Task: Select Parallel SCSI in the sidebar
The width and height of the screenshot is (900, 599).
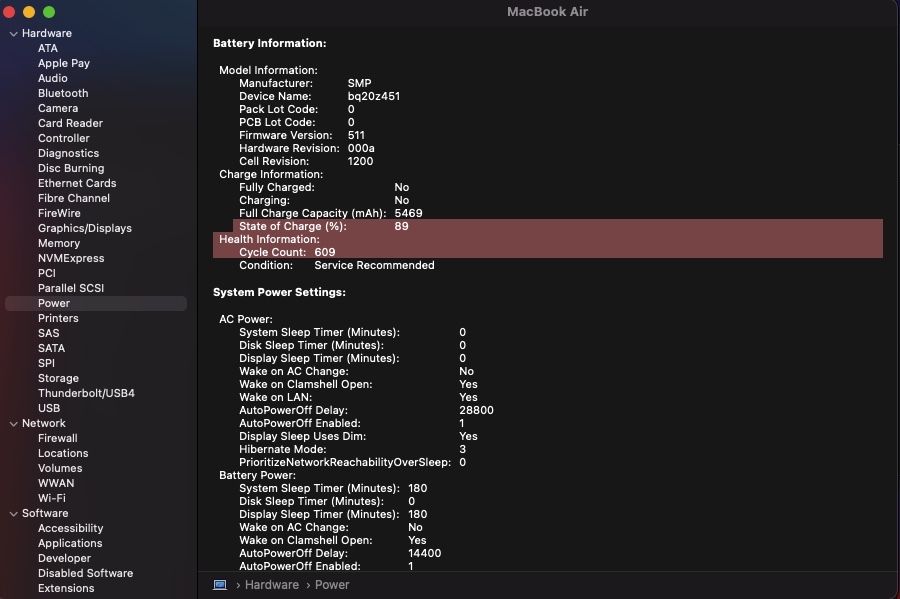Action: (71, 288)
